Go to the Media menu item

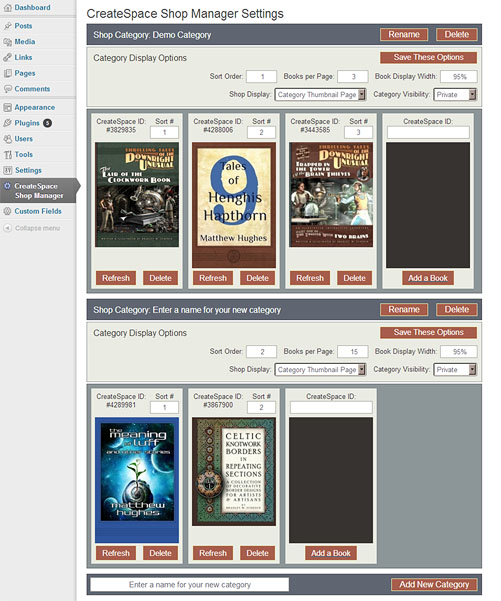tap(25, 41)
